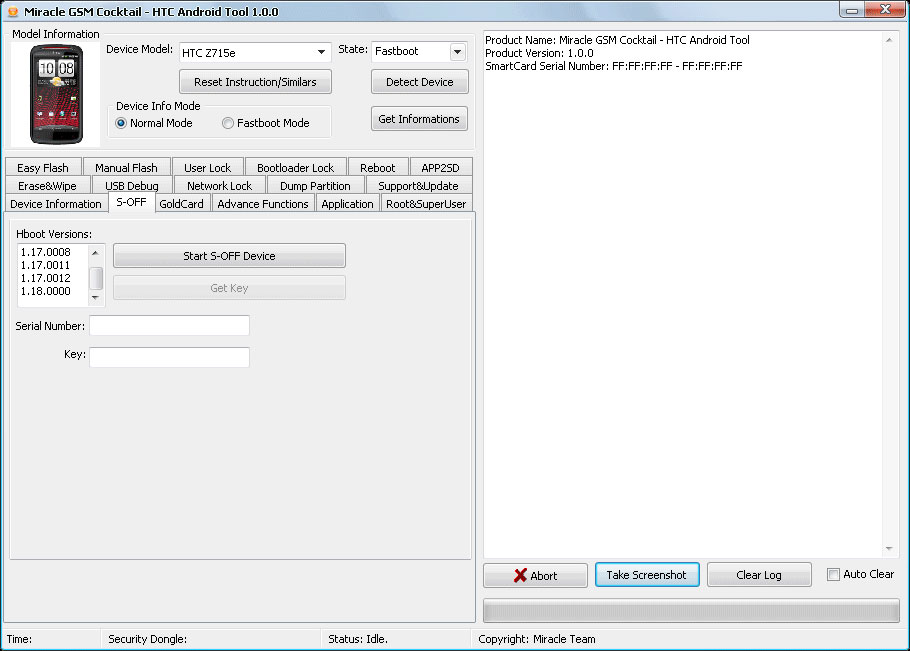Click the HTC phone thumbnail image
This screenshot has height=651, width=910.
(x=56, y=95)
